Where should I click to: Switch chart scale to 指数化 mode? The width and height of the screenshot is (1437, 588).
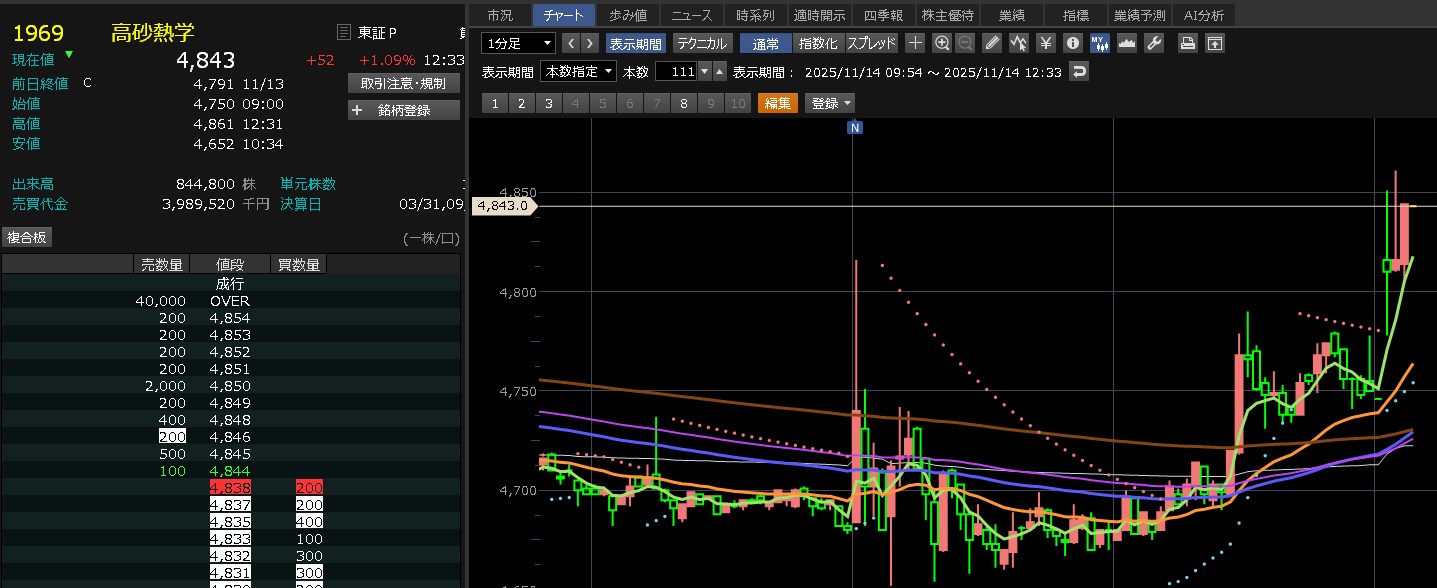tap(818, 43)
